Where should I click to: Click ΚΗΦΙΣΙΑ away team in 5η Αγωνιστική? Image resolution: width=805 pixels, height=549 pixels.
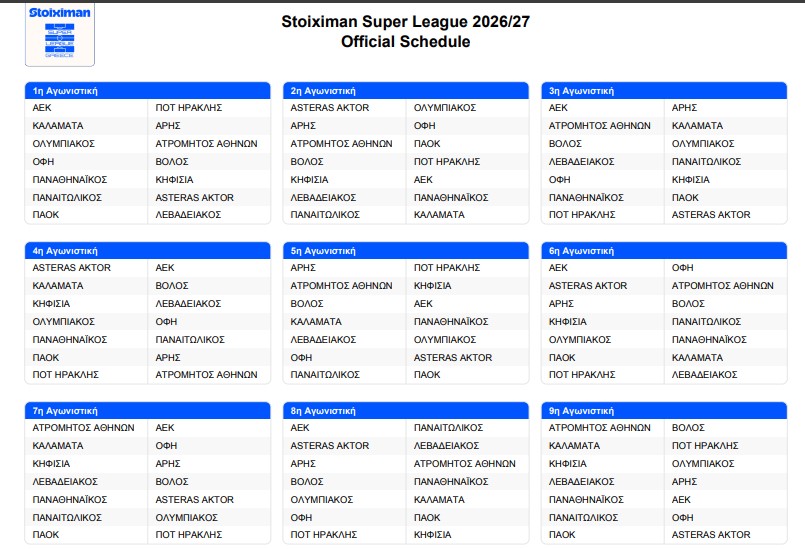click(x=433, y=286)
